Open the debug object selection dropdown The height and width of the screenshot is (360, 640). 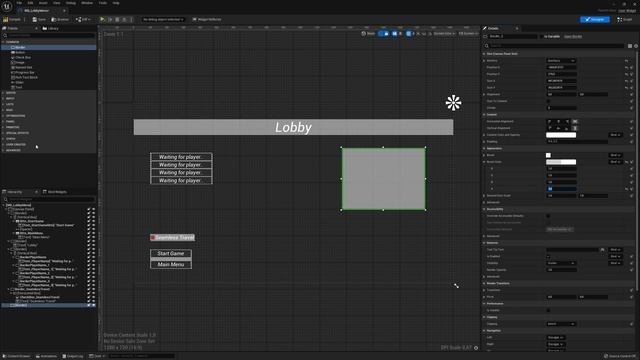163,19
